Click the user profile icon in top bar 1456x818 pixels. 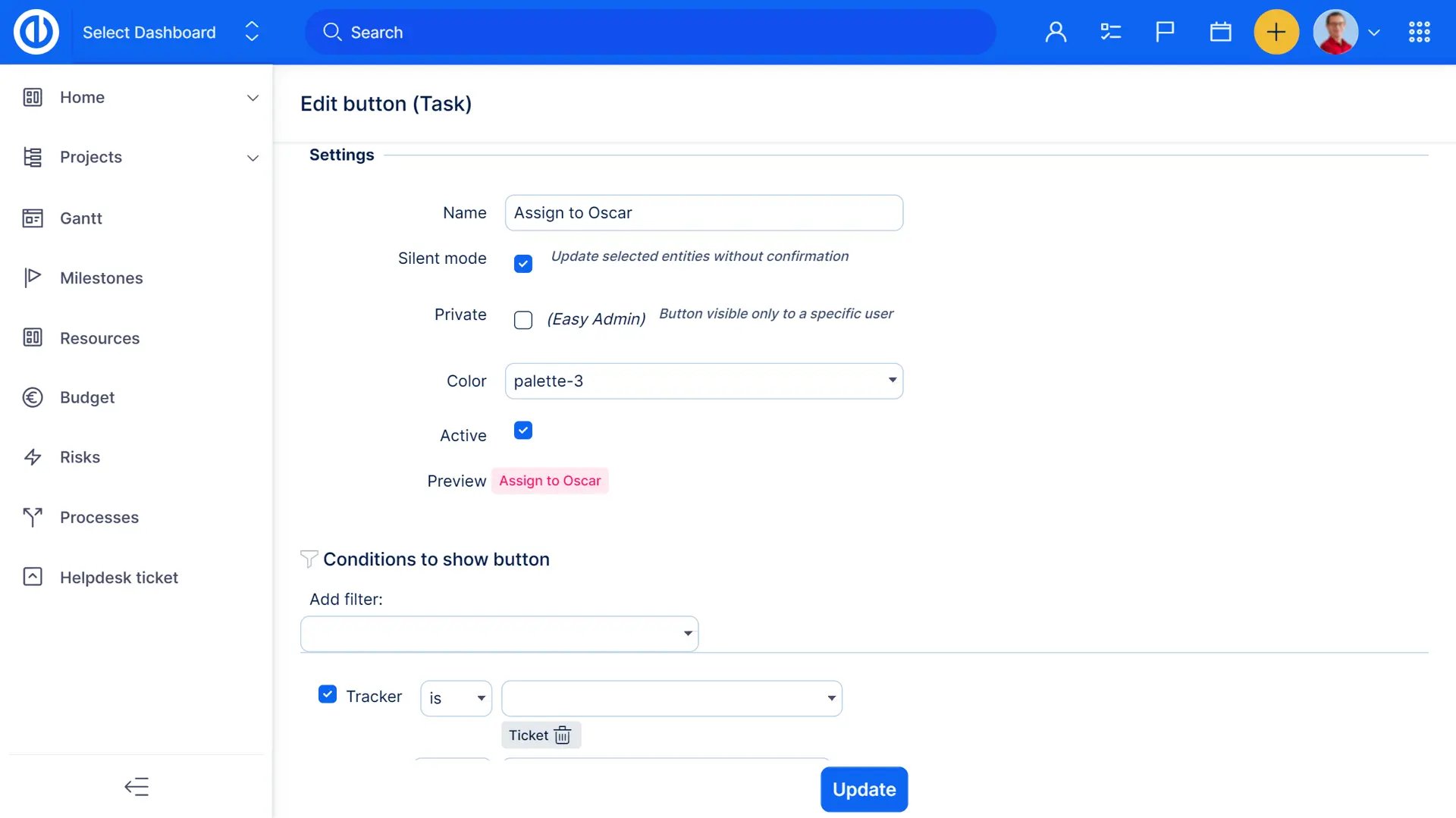1056,32
